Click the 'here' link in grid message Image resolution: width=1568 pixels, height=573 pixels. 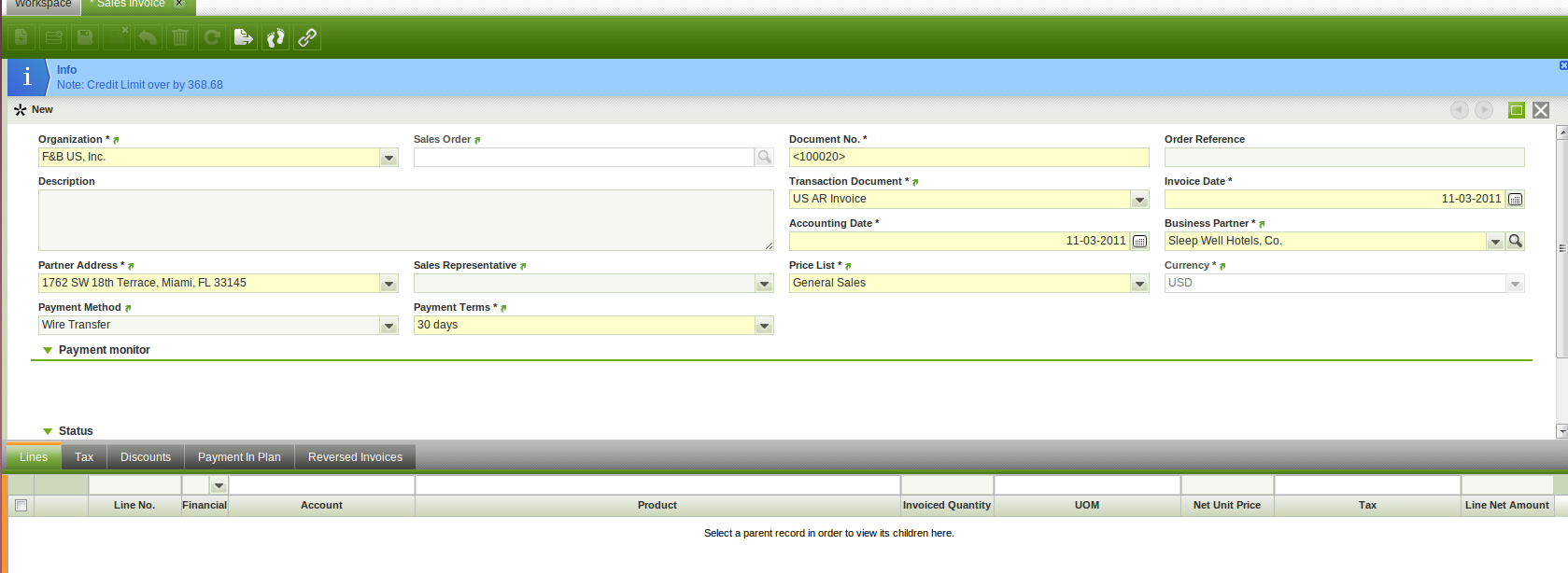point(941,534)
